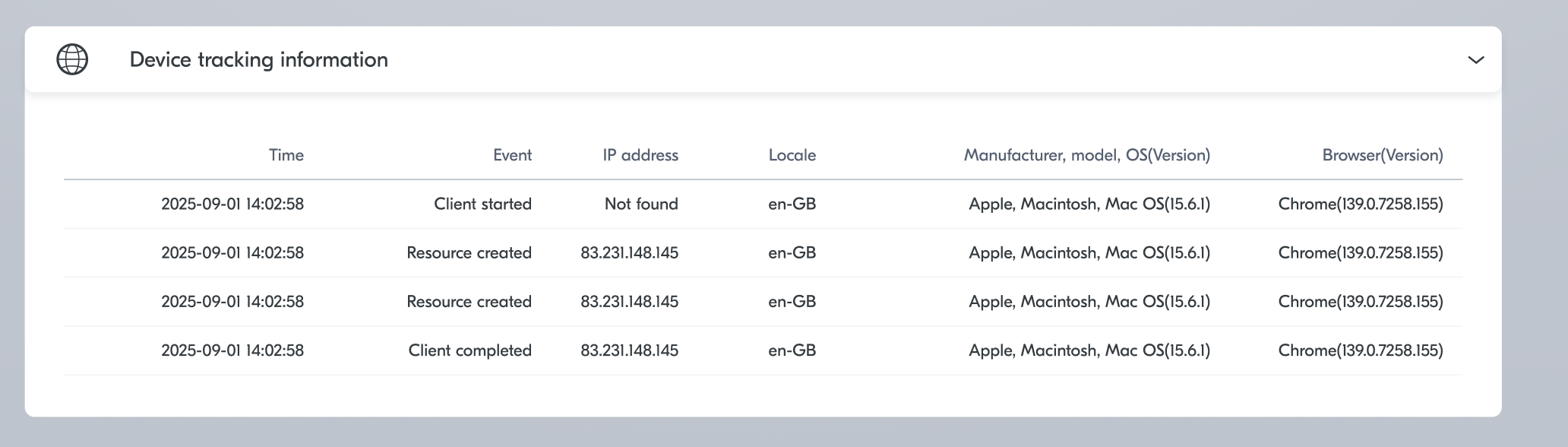Click the Not found IP address cell
Image resolution: width=1568 pixels, height=447 pixels.
click(x=640, y=204)
